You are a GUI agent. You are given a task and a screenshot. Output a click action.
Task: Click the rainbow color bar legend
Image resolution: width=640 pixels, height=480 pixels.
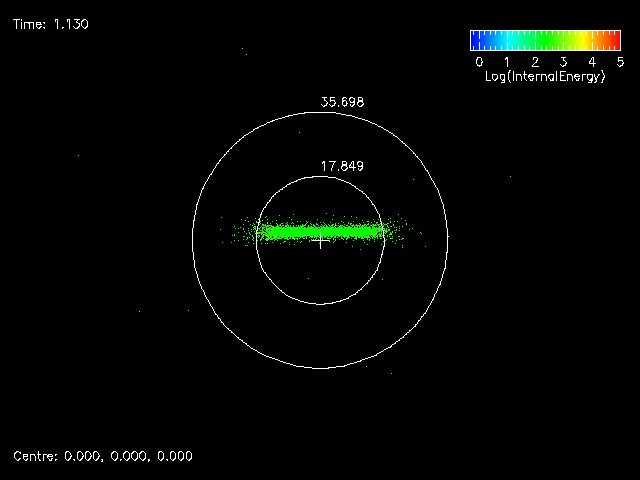coord(545,40)
